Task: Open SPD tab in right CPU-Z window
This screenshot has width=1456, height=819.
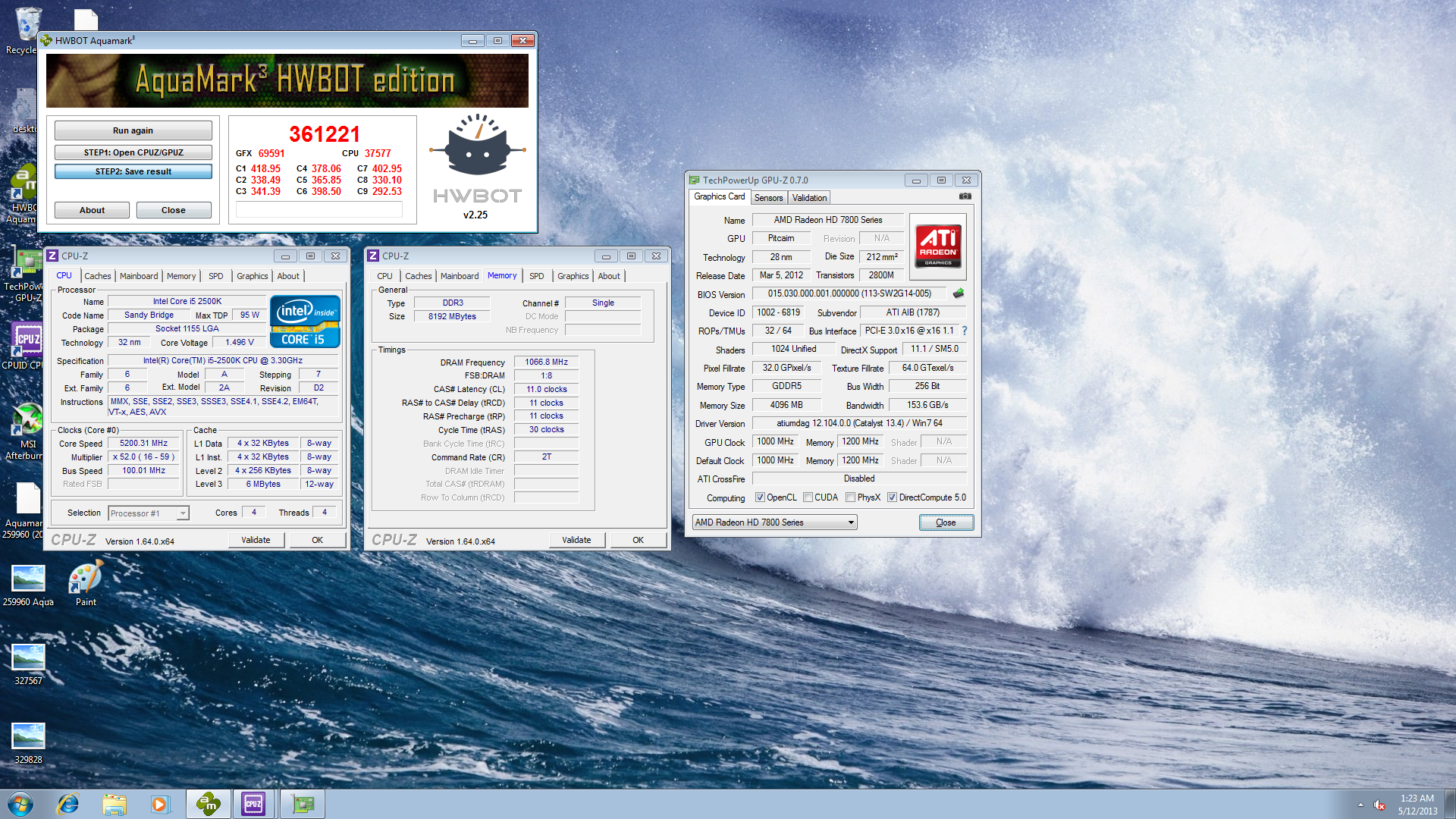Action: point(537,276)
